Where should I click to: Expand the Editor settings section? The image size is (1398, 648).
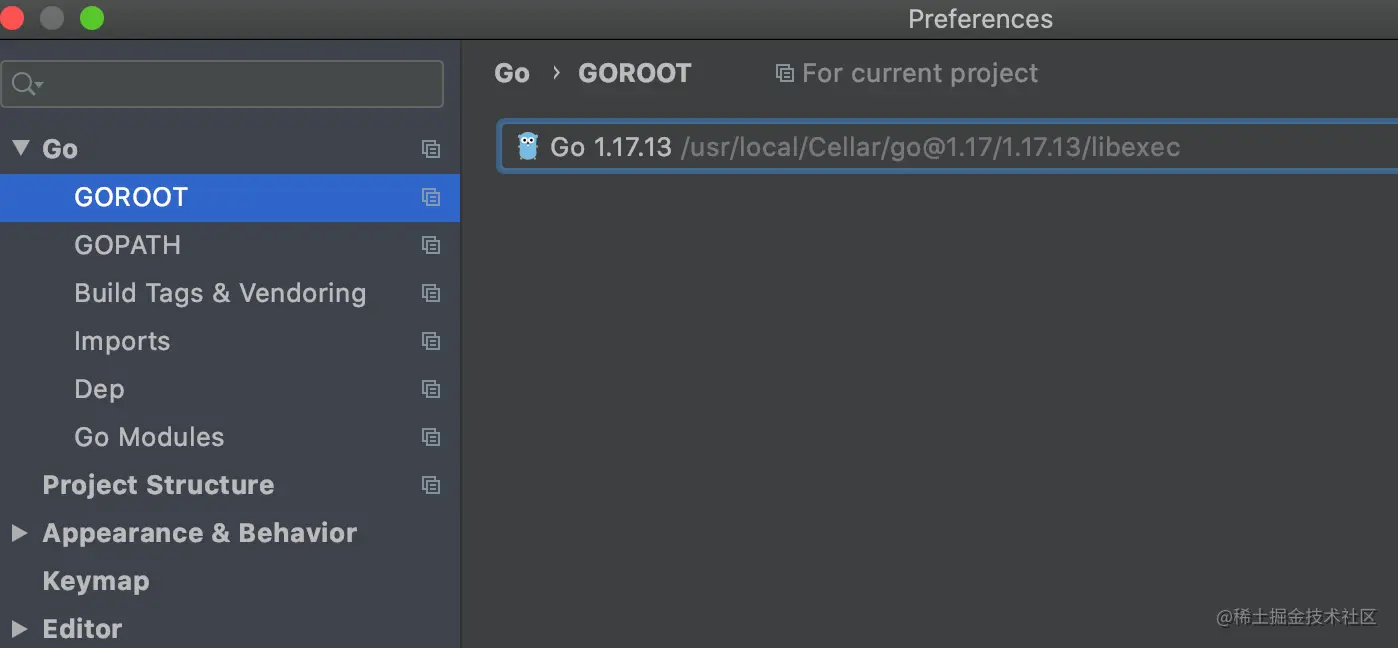coord(19,629)
